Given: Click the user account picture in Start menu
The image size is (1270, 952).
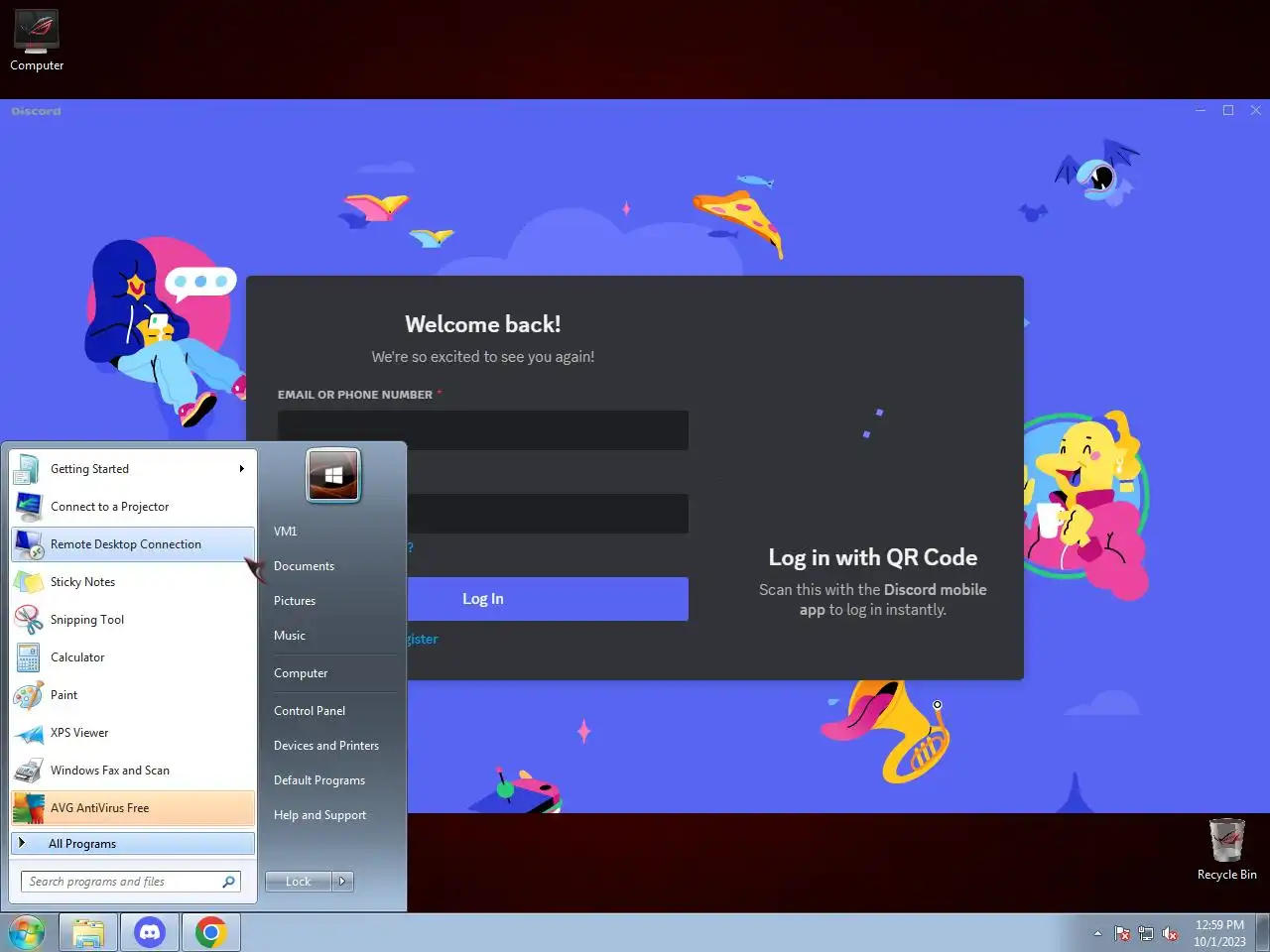Looking at the screenshot, I should [333, 475].
